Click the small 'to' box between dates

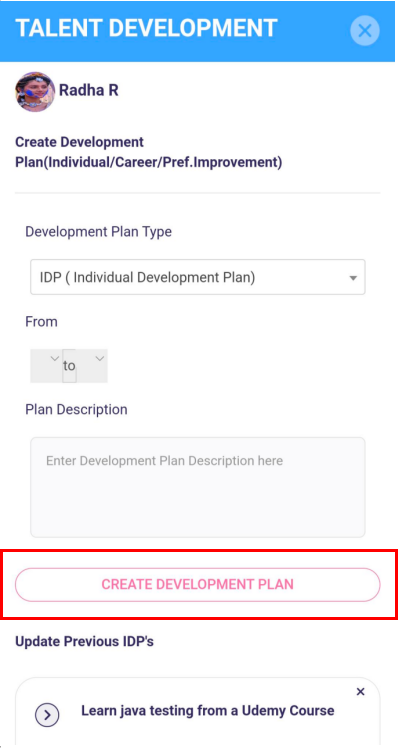[x=69, y=365]
